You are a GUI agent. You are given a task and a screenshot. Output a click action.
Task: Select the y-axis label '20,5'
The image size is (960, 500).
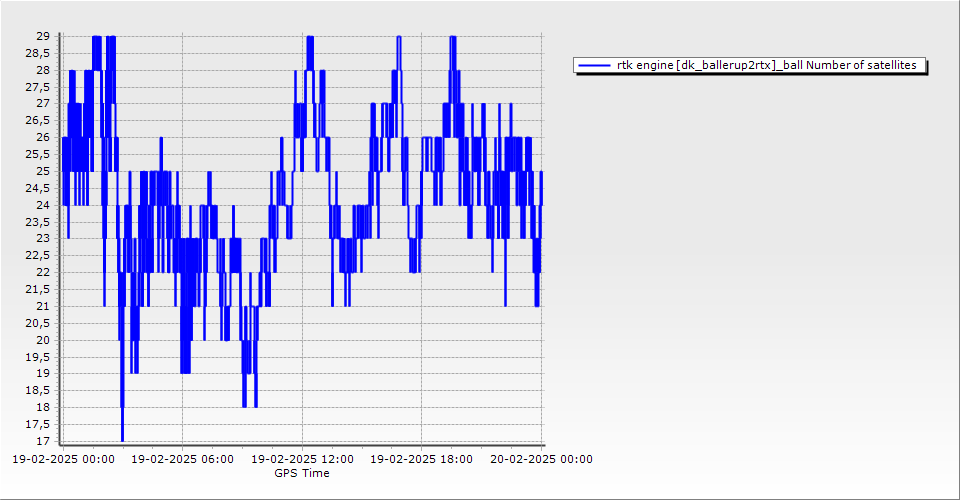pos(37,323)
